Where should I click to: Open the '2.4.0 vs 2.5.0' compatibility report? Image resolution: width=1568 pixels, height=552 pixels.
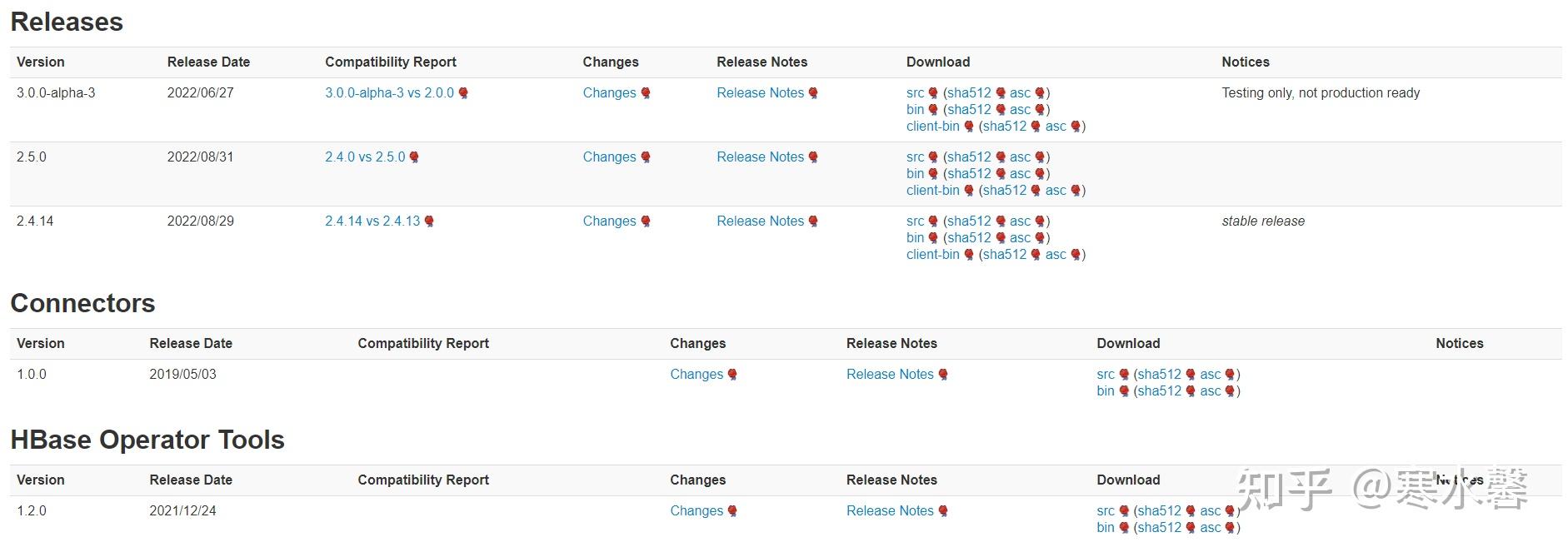365,157
